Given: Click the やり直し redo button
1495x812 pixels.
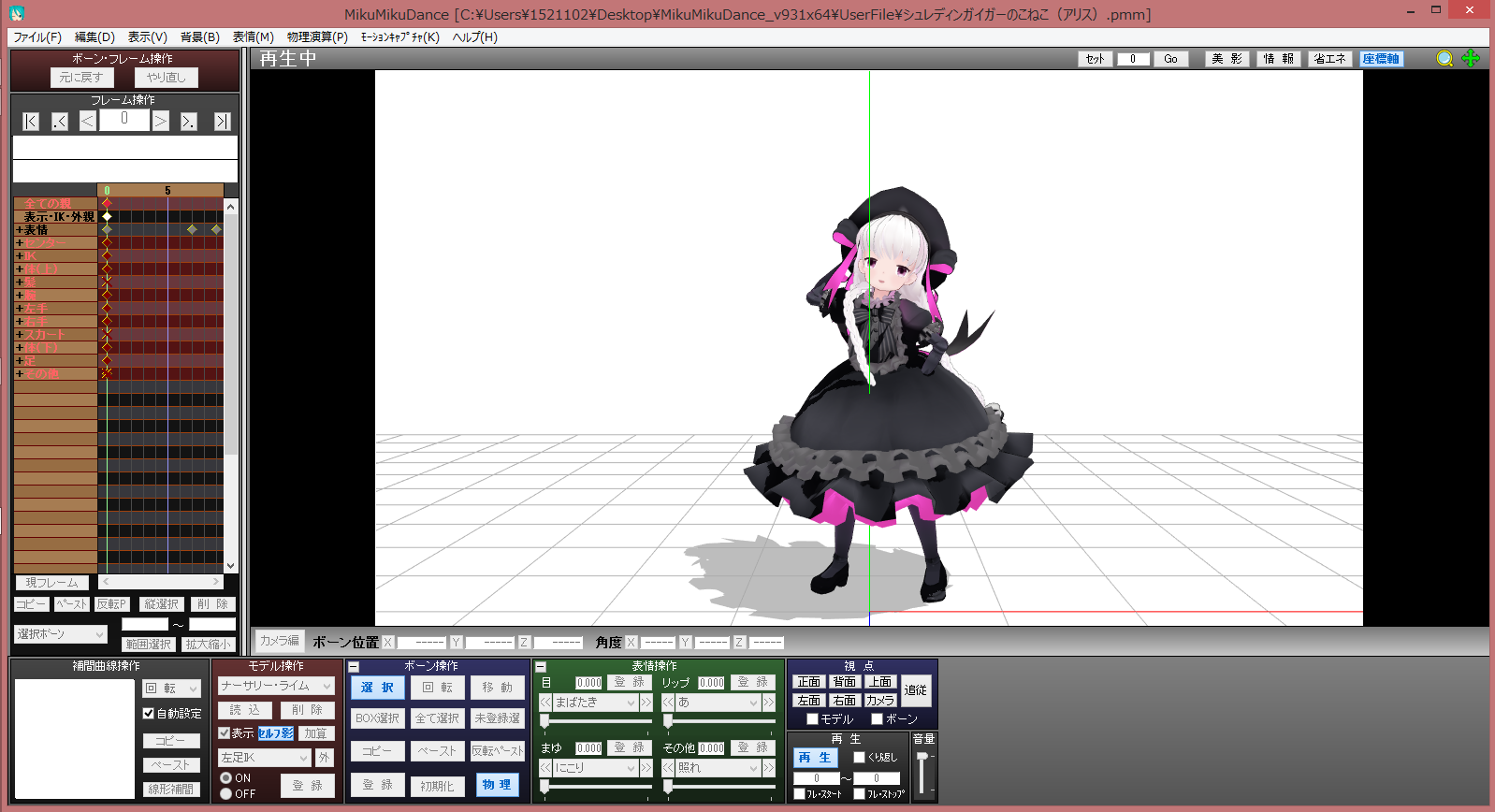Looking at the screenshot, I should click(x=167, y=78).
